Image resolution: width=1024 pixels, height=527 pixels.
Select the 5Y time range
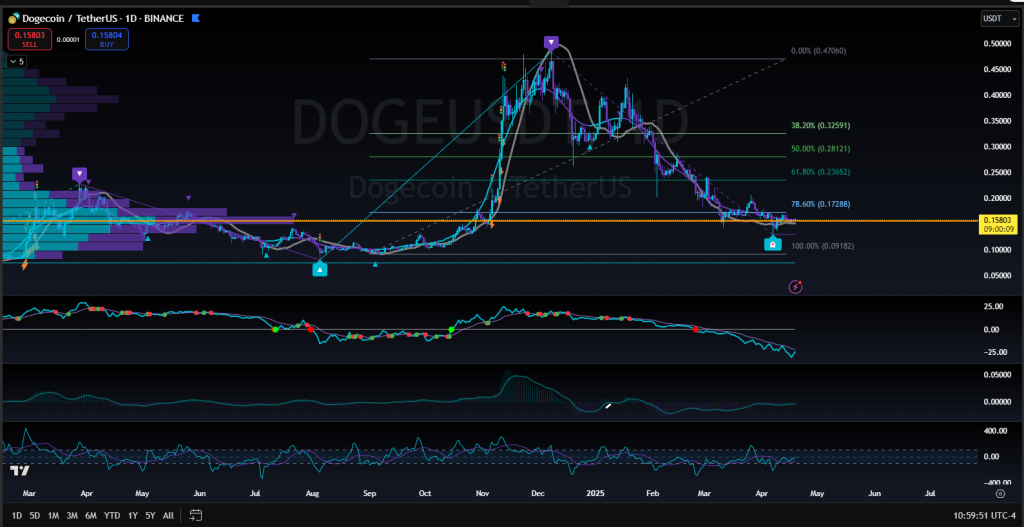pos(150,515)
